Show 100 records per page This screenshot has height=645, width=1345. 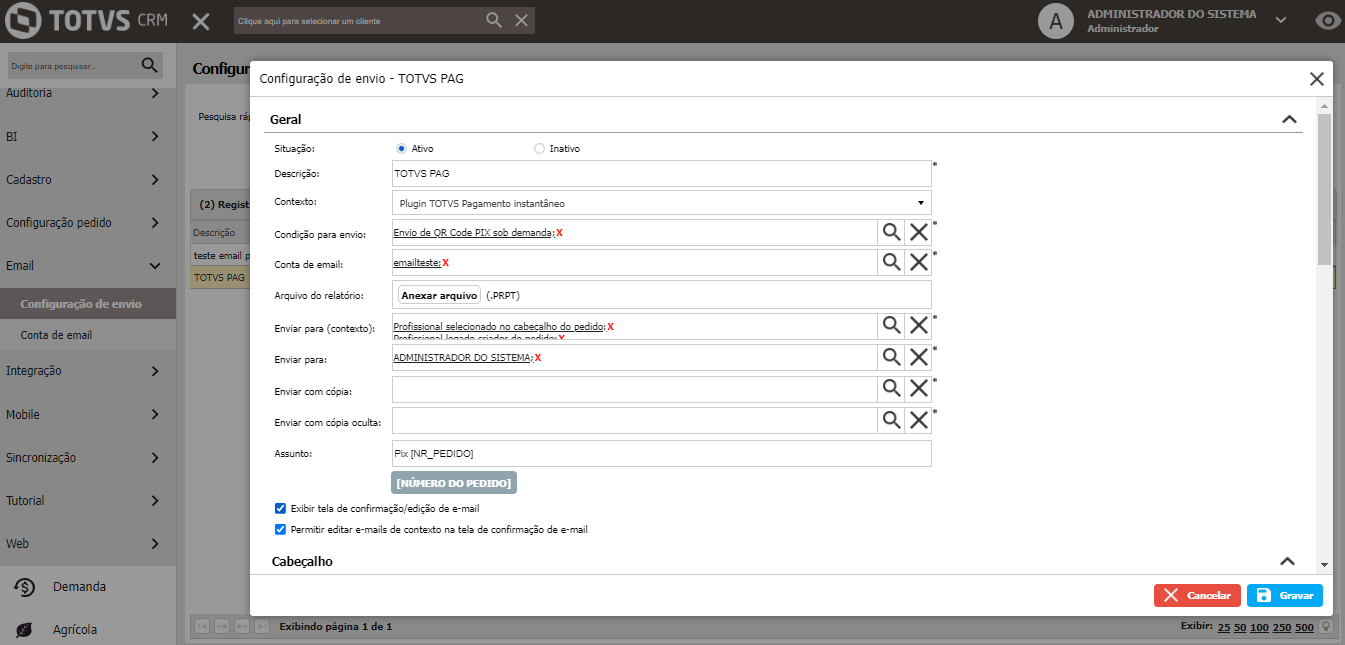coord(1258,627)
